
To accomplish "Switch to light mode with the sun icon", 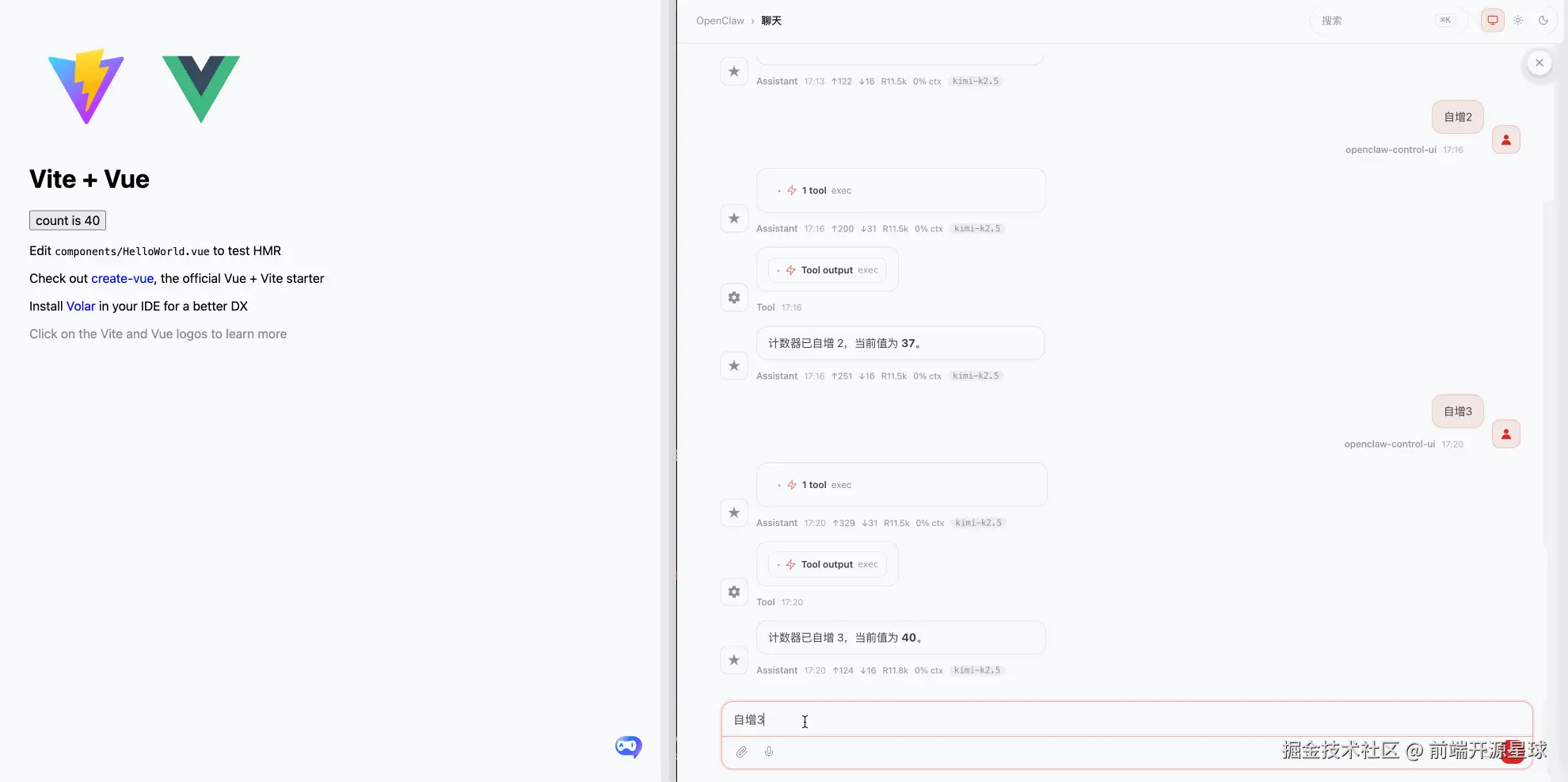I will [x=1518, y=20].
